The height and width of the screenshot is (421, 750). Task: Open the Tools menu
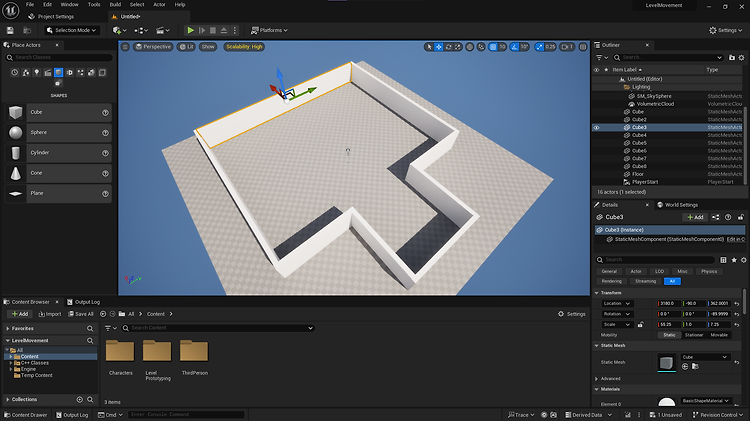(x=94, y=4)
